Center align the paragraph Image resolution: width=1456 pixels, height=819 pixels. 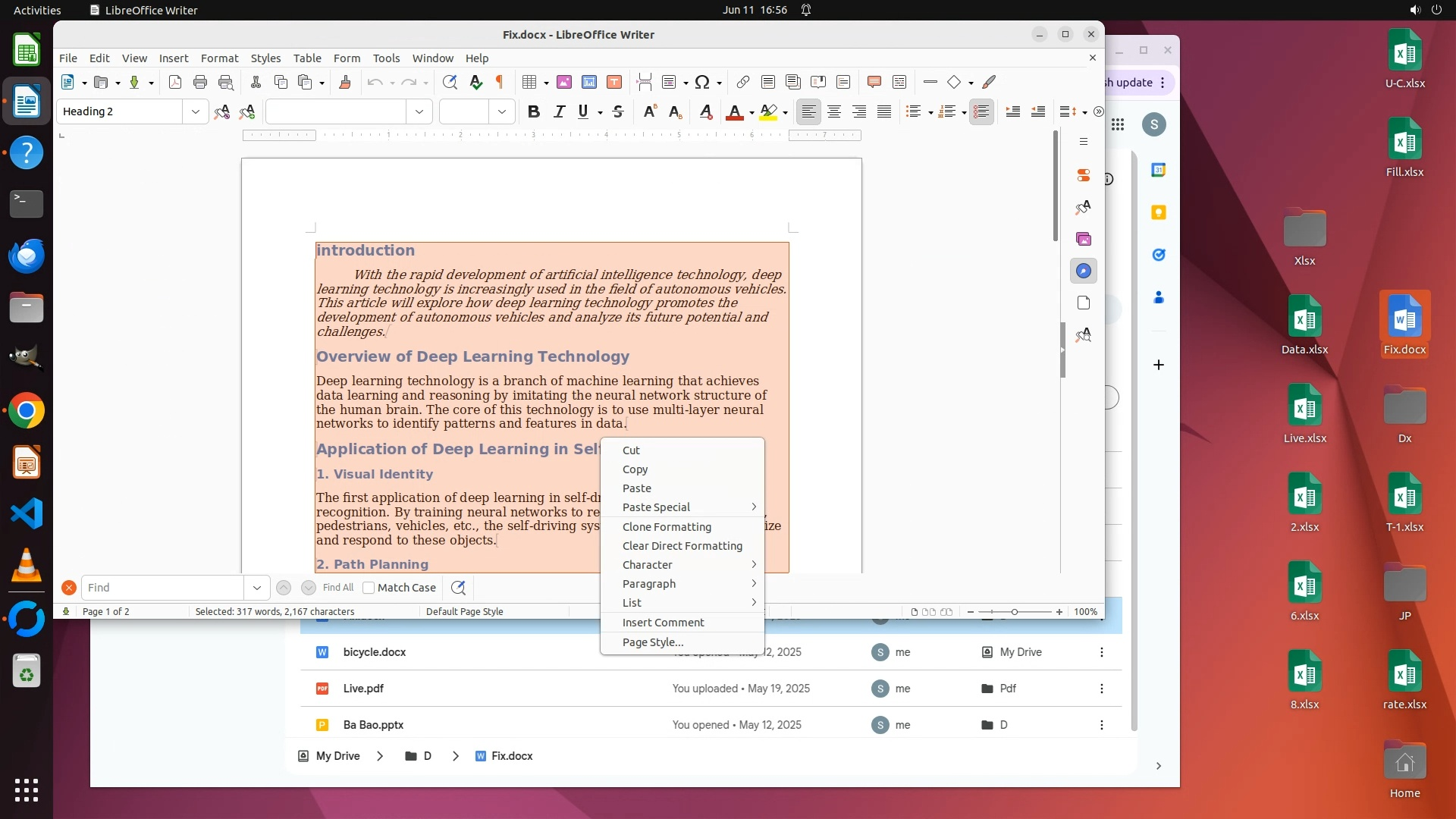(834, 111)
